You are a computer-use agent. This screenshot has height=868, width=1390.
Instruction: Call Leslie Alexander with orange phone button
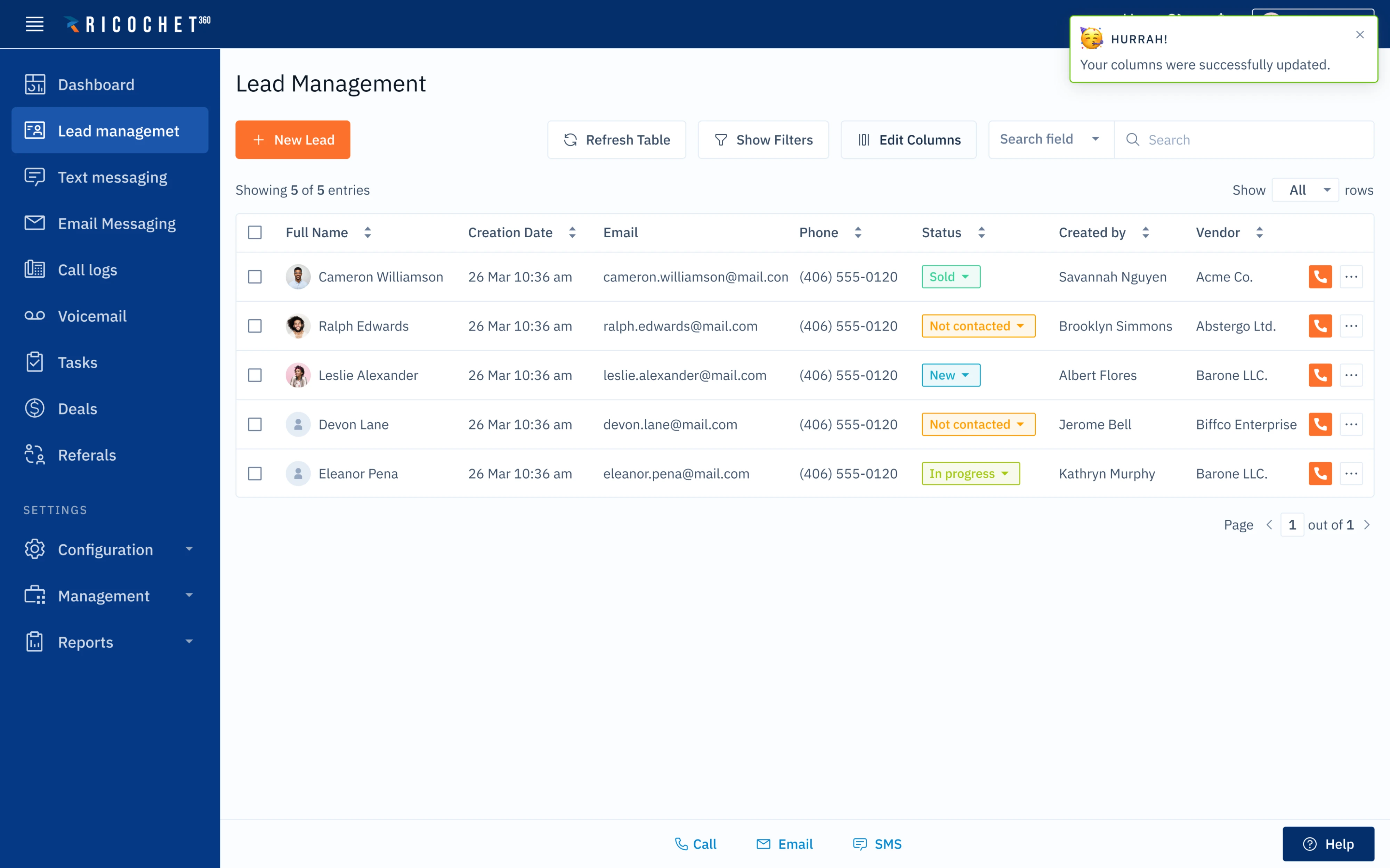(x=1320, y=375)
